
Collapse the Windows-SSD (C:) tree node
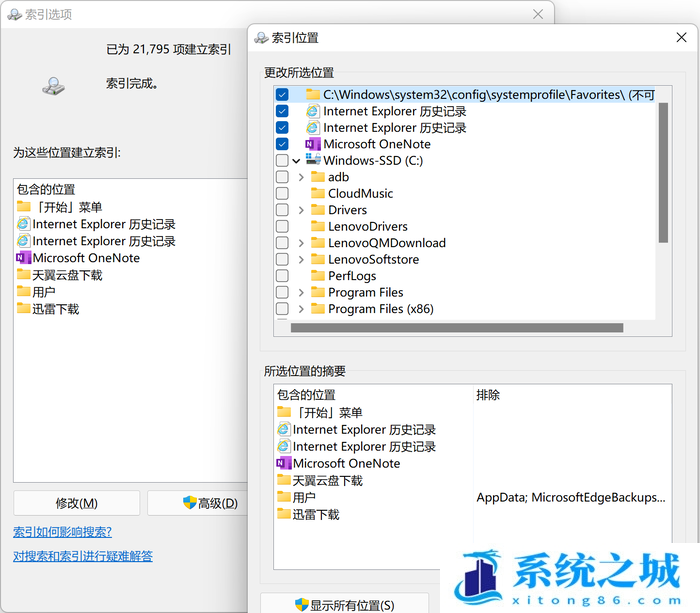point(296,161)
